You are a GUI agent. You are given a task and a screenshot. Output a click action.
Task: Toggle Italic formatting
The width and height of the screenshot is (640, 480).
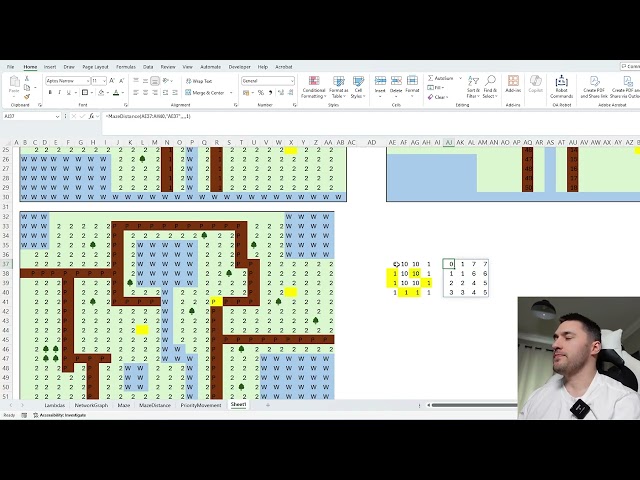(60, 93)
